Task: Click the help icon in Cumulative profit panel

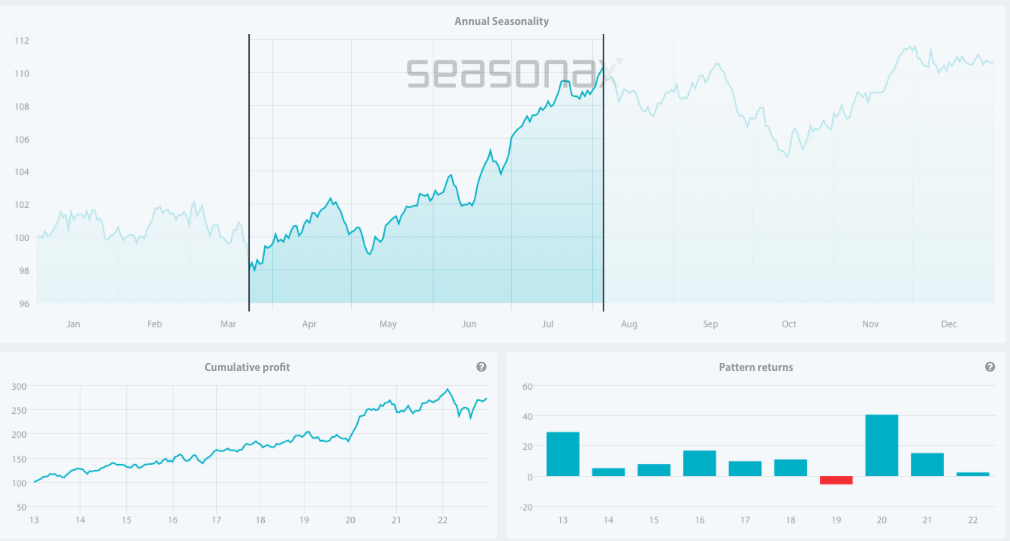Action: 481,367
